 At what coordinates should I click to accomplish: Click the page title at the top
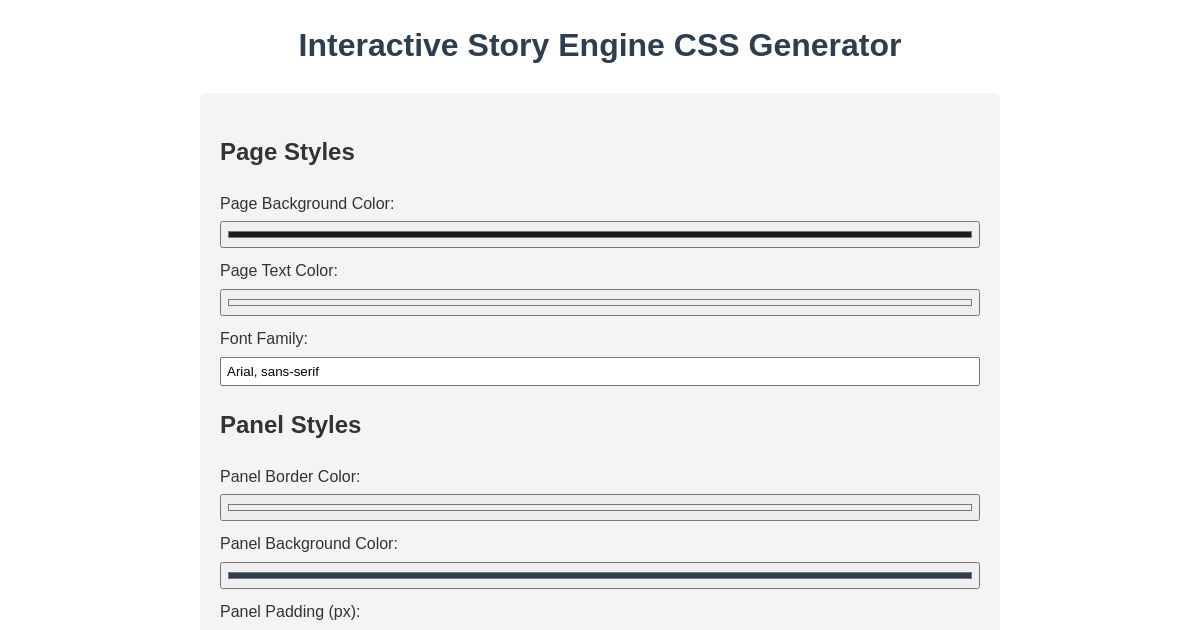(x=600, y=45)
